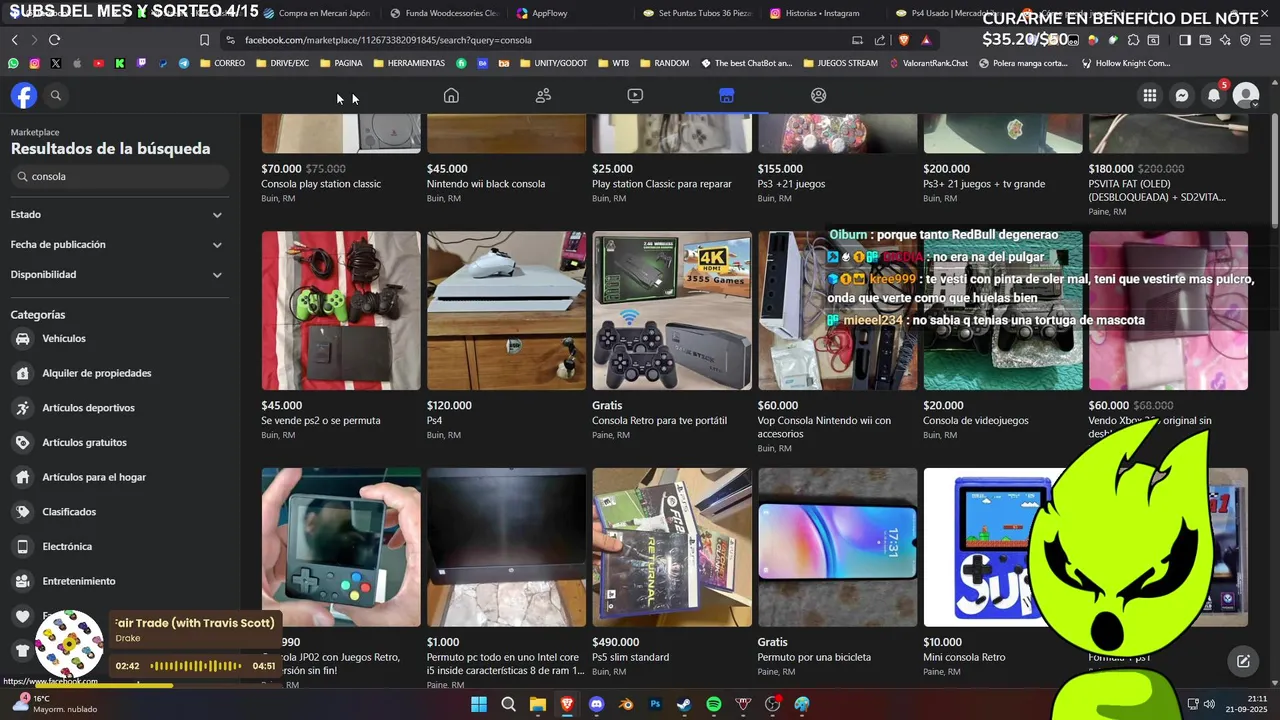Open Blender from the taskbar

click(626, 704)
